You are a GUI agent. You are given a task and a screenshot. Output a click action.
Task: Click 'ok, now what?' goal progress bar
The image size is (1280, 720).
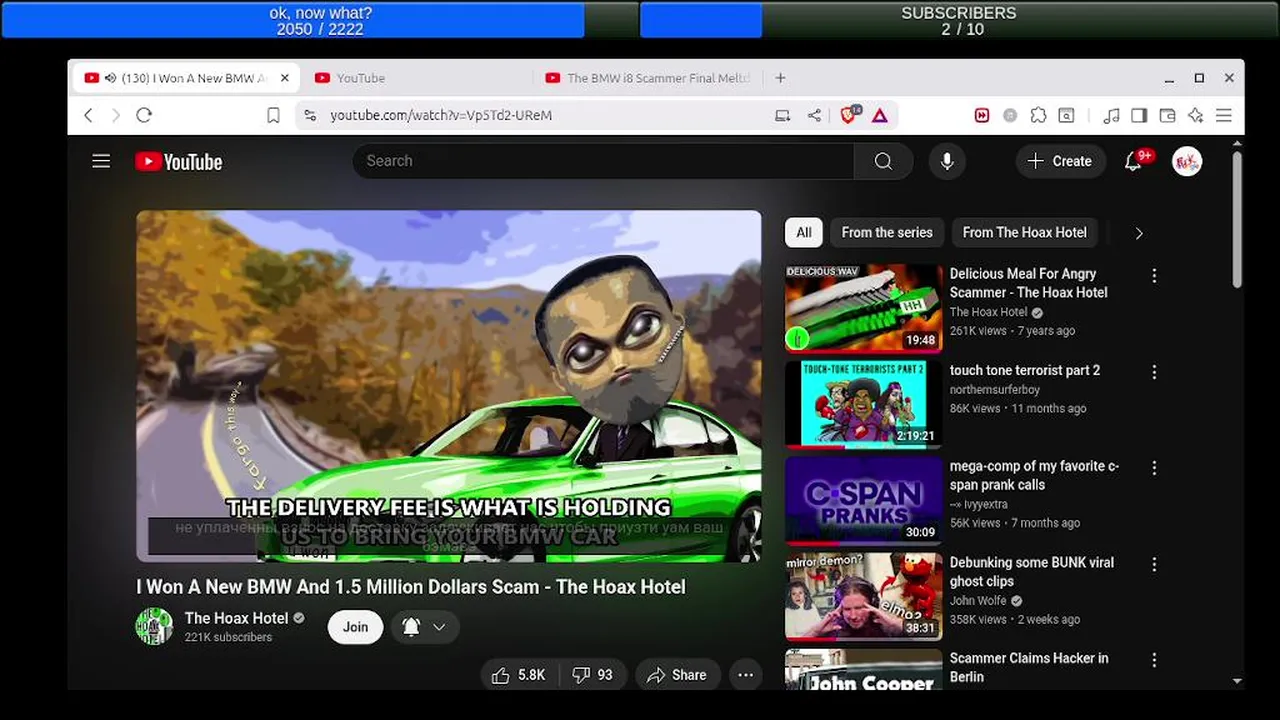[320, 20]
